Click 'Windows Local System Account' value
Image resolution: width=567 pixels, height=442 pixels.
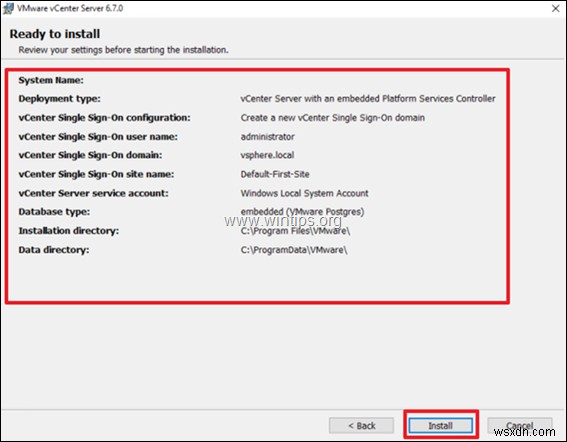click(304, 193)
